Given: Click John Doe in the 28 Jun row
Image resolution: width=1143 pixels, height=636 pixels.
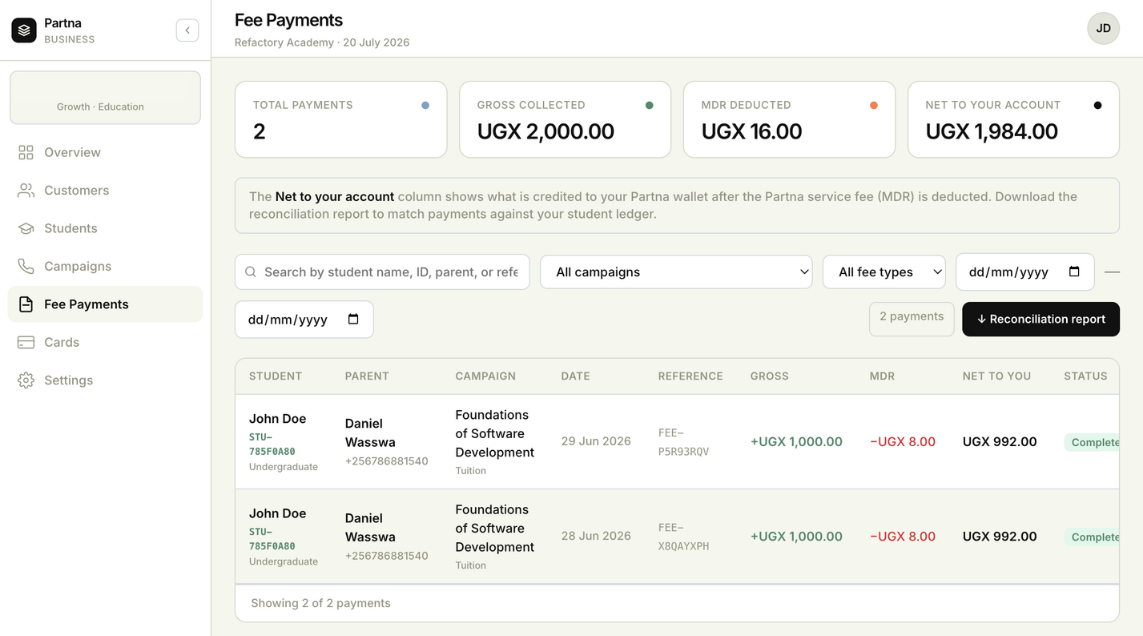Looking at the screenshot, I should coord(278,513).
